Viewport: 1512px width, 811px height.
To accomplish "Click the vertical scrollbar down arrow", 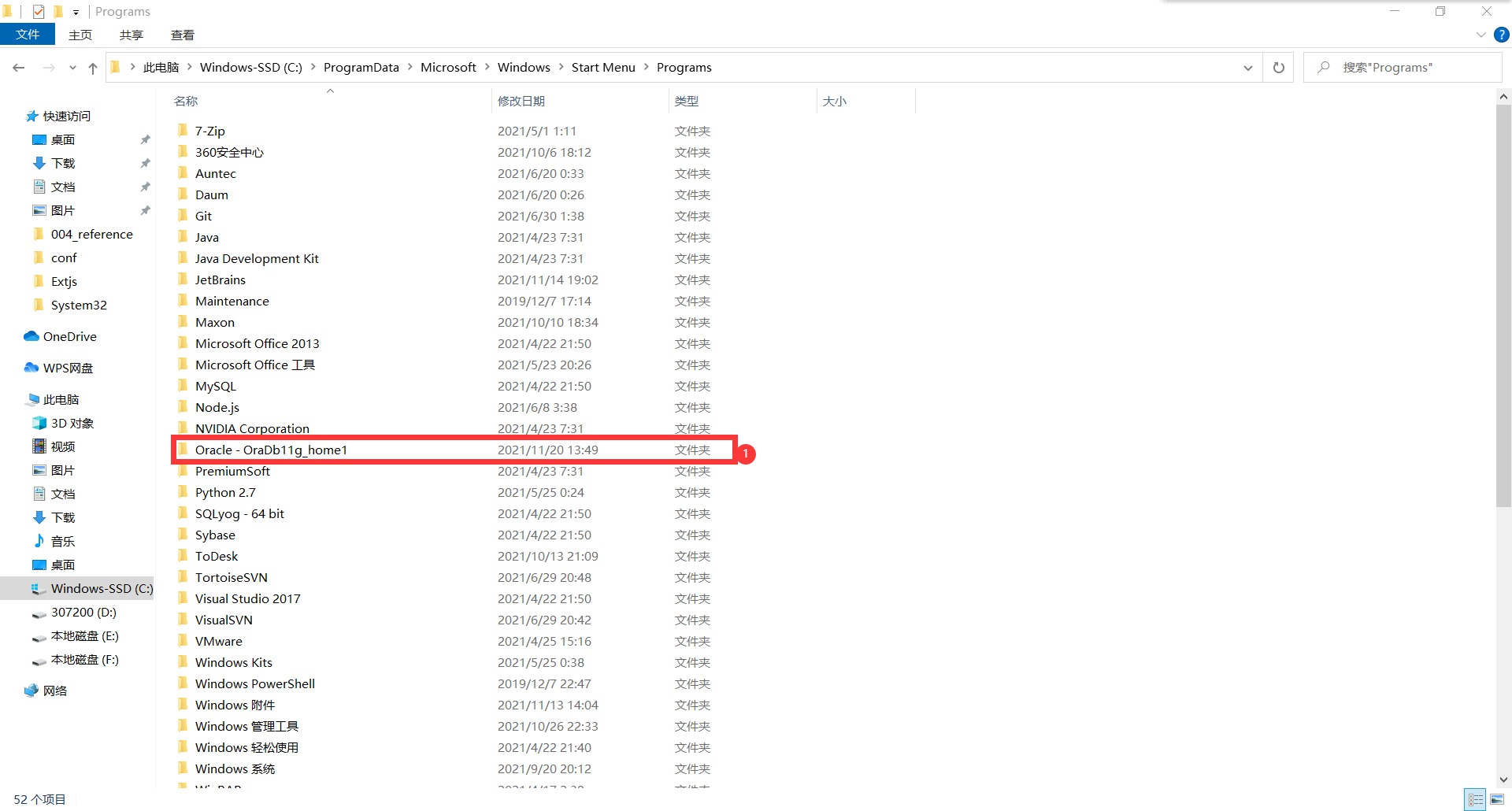I will point(1503,780).
